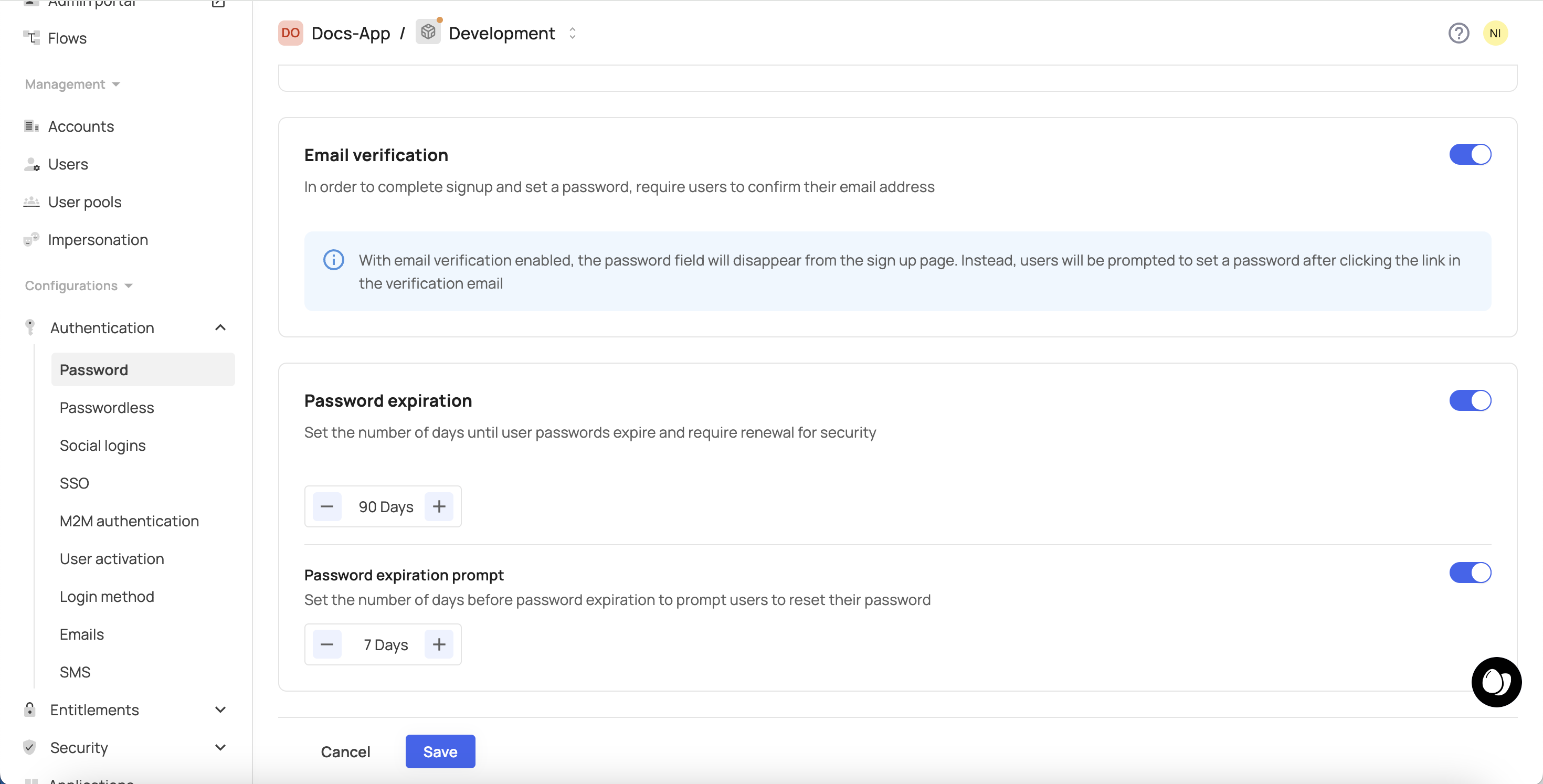Screen dimensions: 1543x784
Task: Open the Accounts page
Action: pyautogui.click(x=81, y=126)
